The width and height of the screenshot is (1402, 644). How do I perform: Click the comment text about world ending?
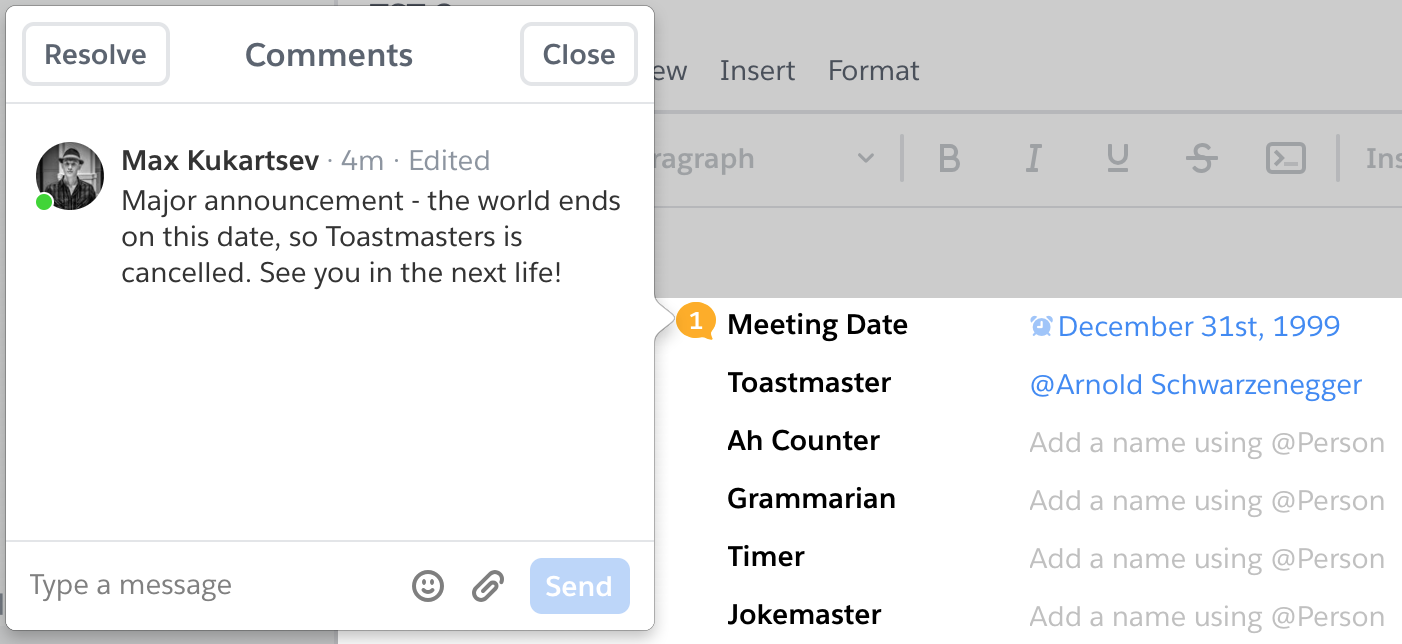coord(371,237)
